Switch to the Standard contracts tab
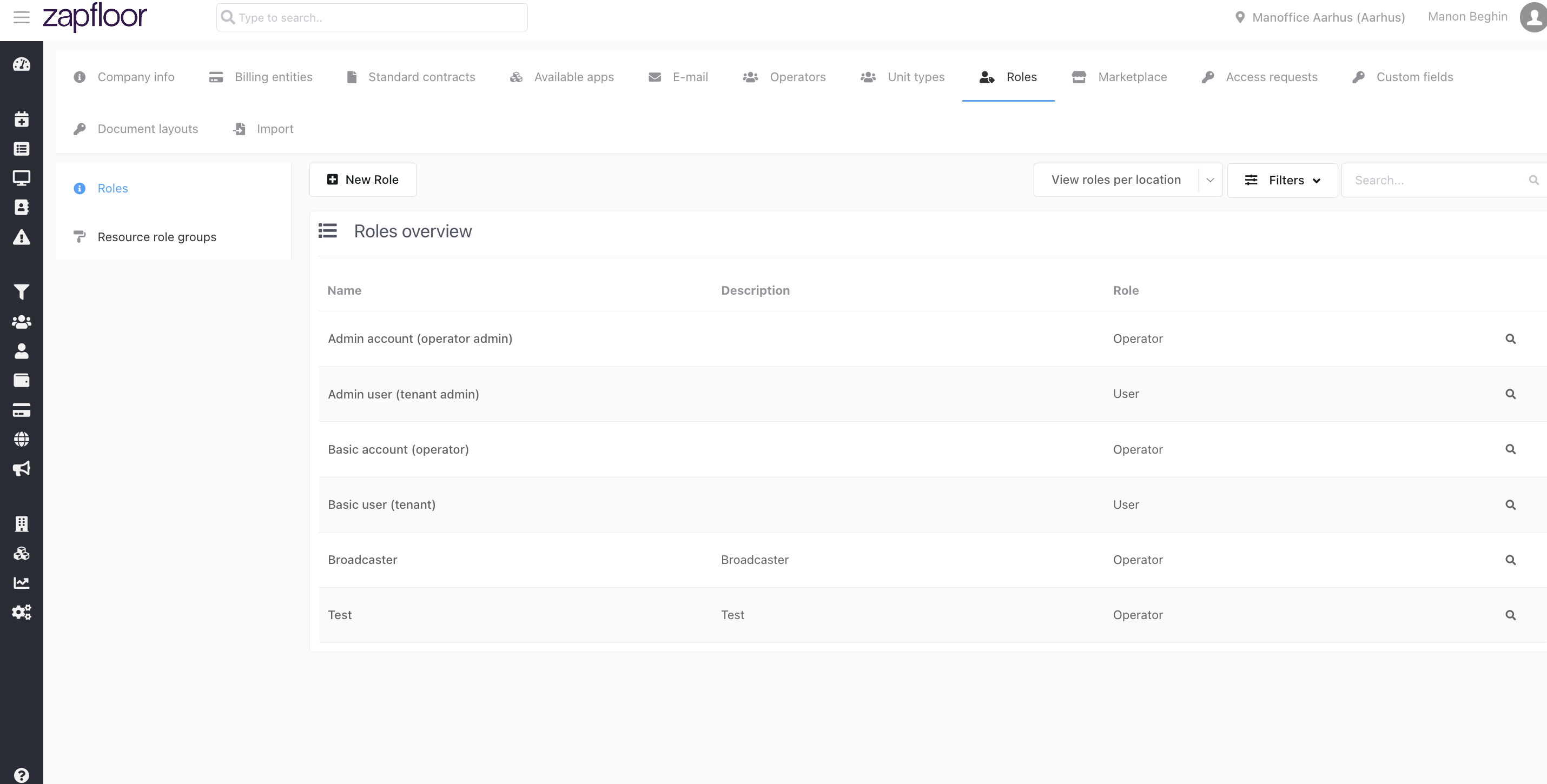This screenshot has width=1547, height=784. (411, 77)
